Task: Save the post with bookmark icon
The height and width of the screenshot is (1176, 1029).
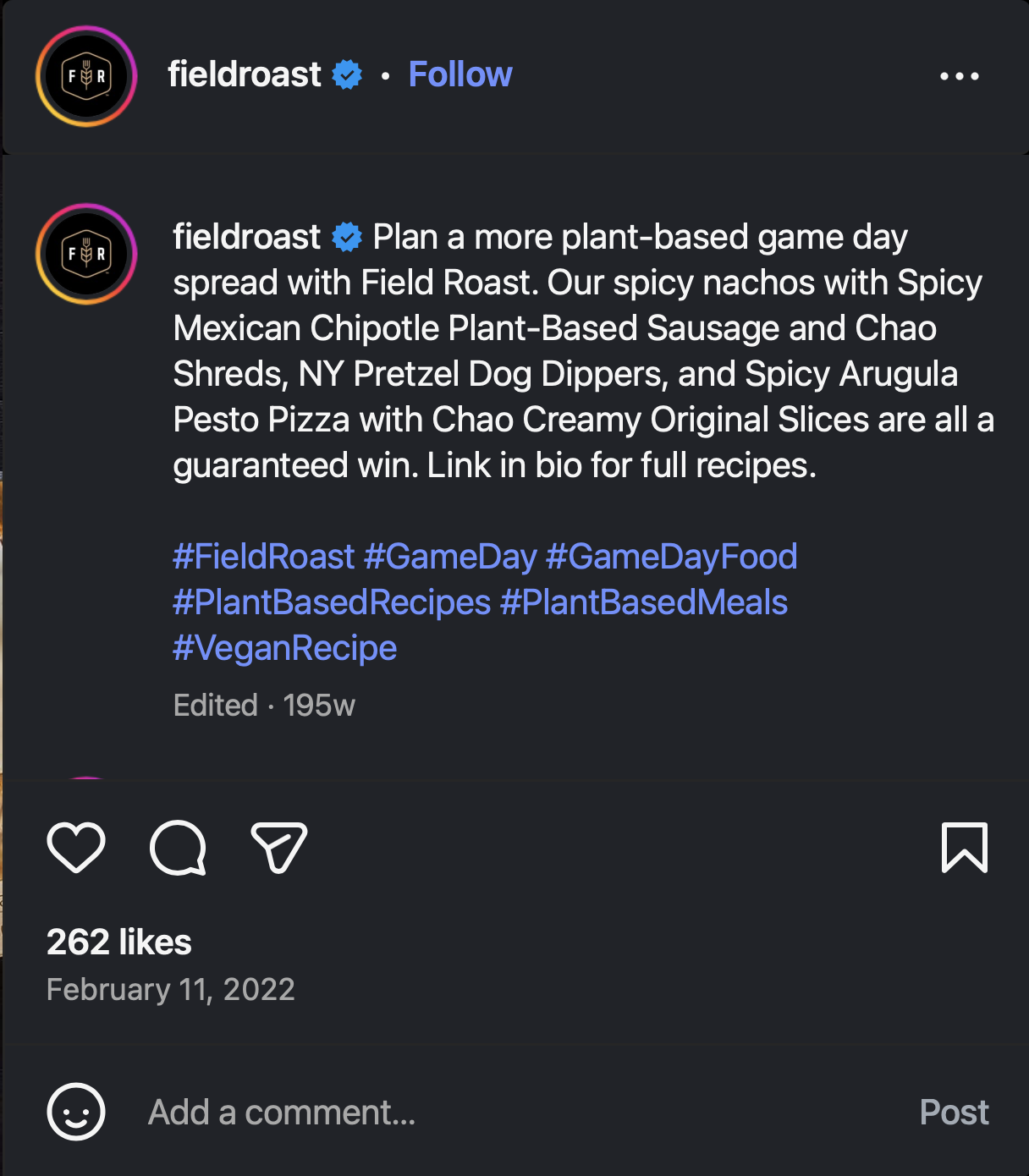Action: click(x=965, y=847)
